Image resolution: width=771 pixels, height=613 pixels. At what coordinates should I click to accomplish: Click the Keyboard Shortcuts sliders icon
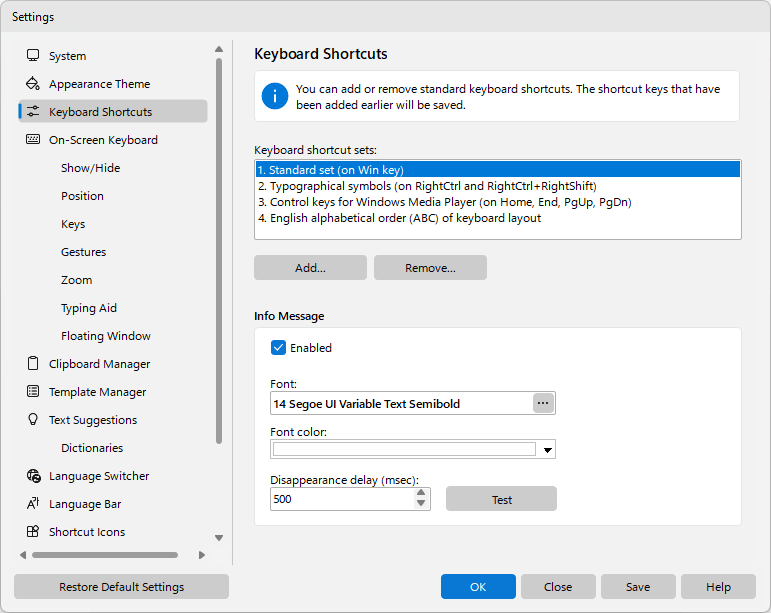33,112
